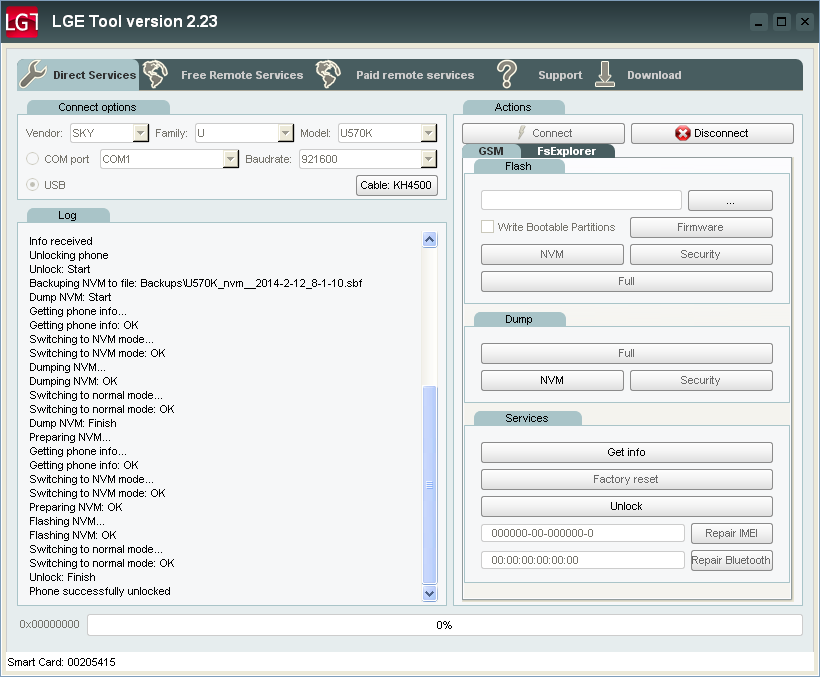Click log line 'Flashing NVM: OK'
The width and height of the screenshot is (820, 677).
(x=73, y=535)
